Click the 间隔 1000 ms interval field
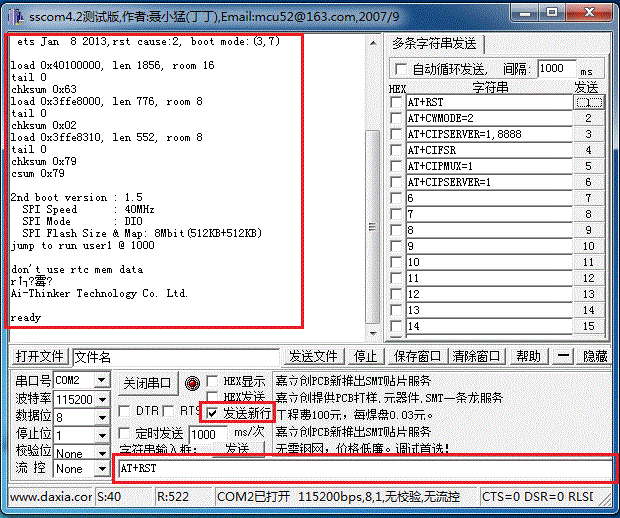The image size is (620, 518). coord(558,69)
